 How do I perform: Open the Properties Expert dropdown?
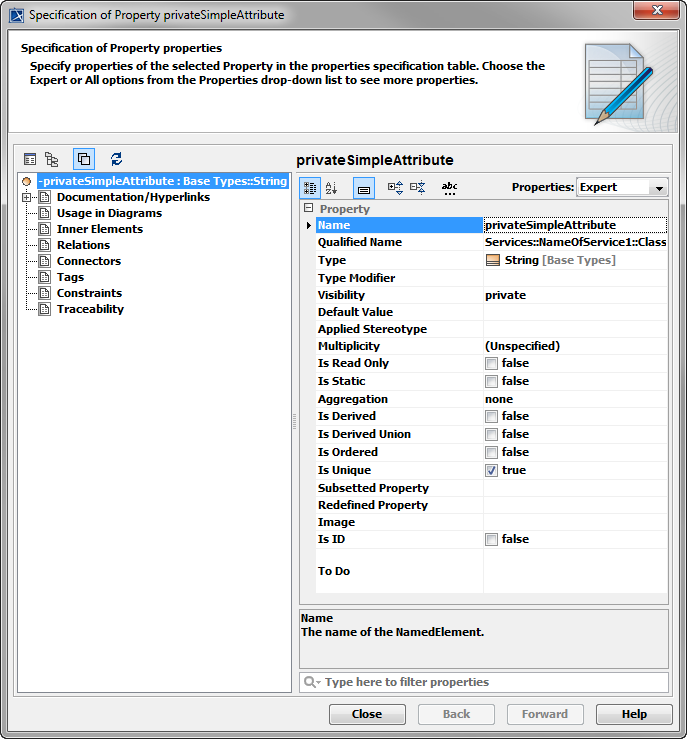622,187
